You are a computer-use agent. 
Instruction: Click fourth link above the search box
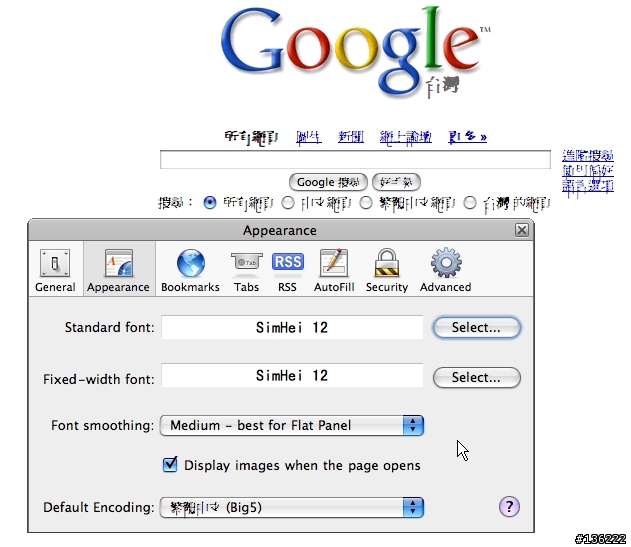coord(406,137)
